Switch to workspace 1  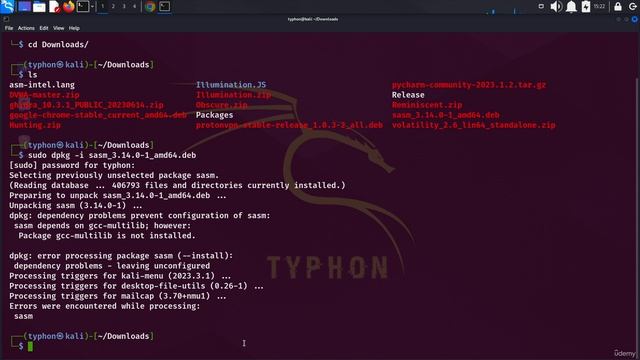[x=103, y=7]
